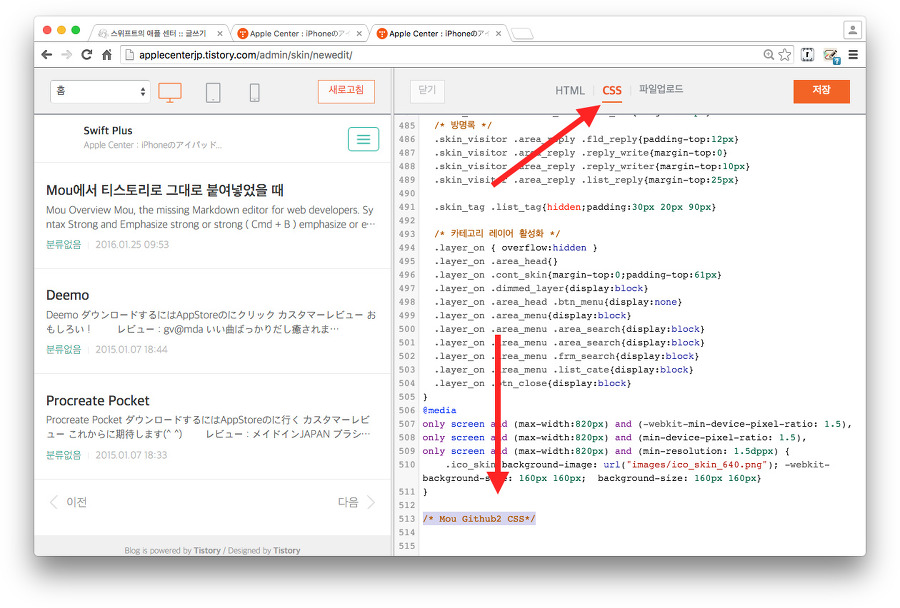Viewport: 900px width, 608px height.
Task: Select the tablet preview mode icon
Action: pos(213,92)
